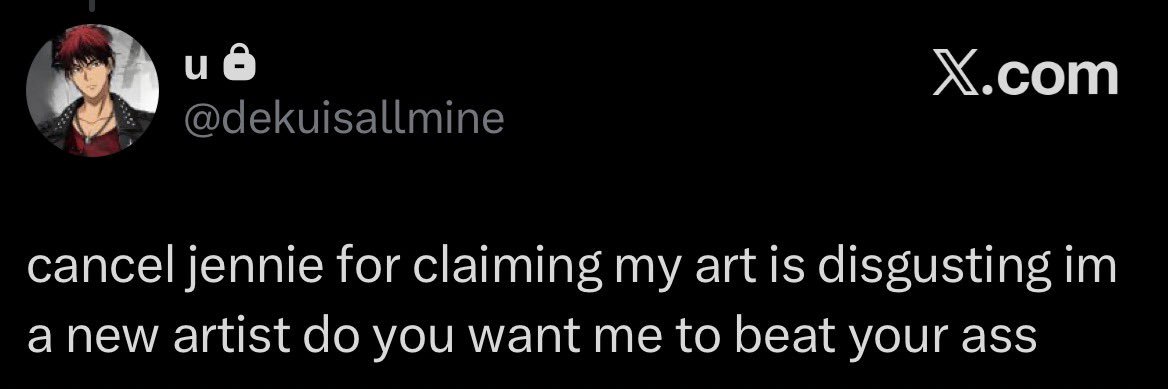Open the red-haired anime profile avatar
The height and width of the screenshot is (389, 1168).
(92, 91)
